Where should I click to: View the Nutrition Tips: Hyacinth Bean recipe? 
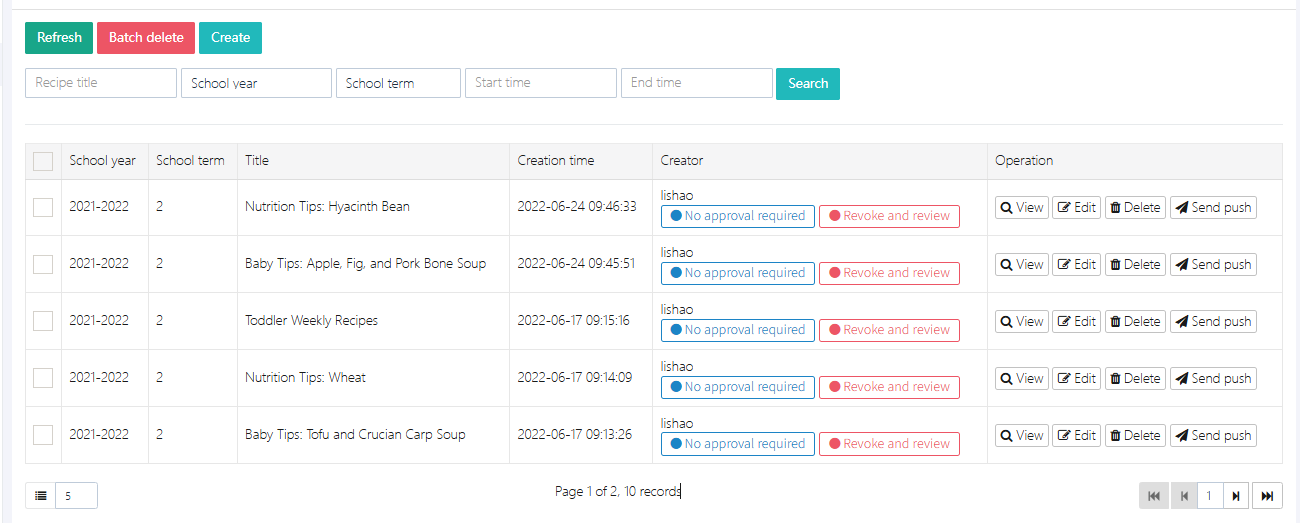point(1021,208)
